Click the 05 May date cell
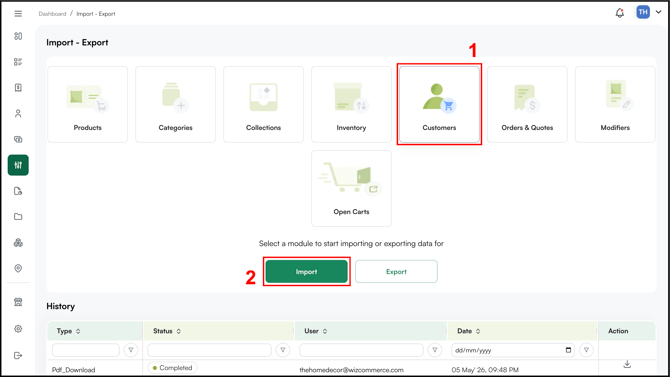The image size is (670, 377). (485, 370)
